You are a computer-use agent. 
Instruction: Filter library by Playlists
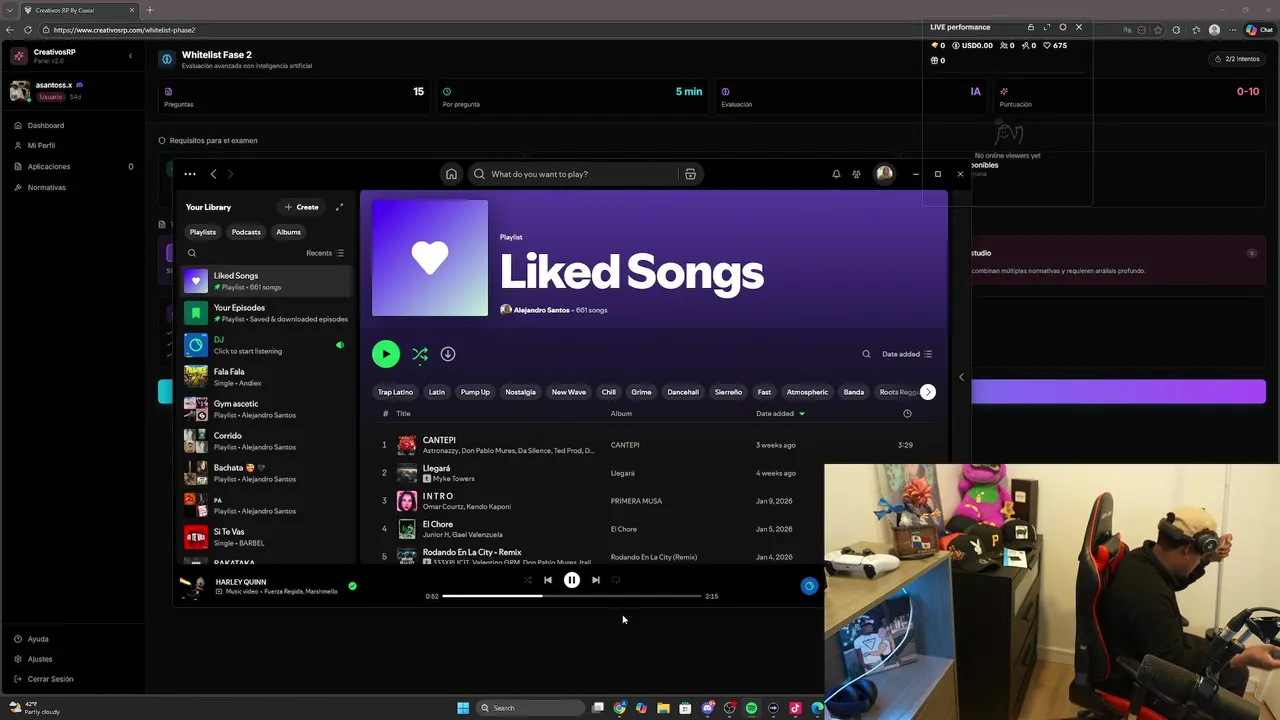coord(203,232)
